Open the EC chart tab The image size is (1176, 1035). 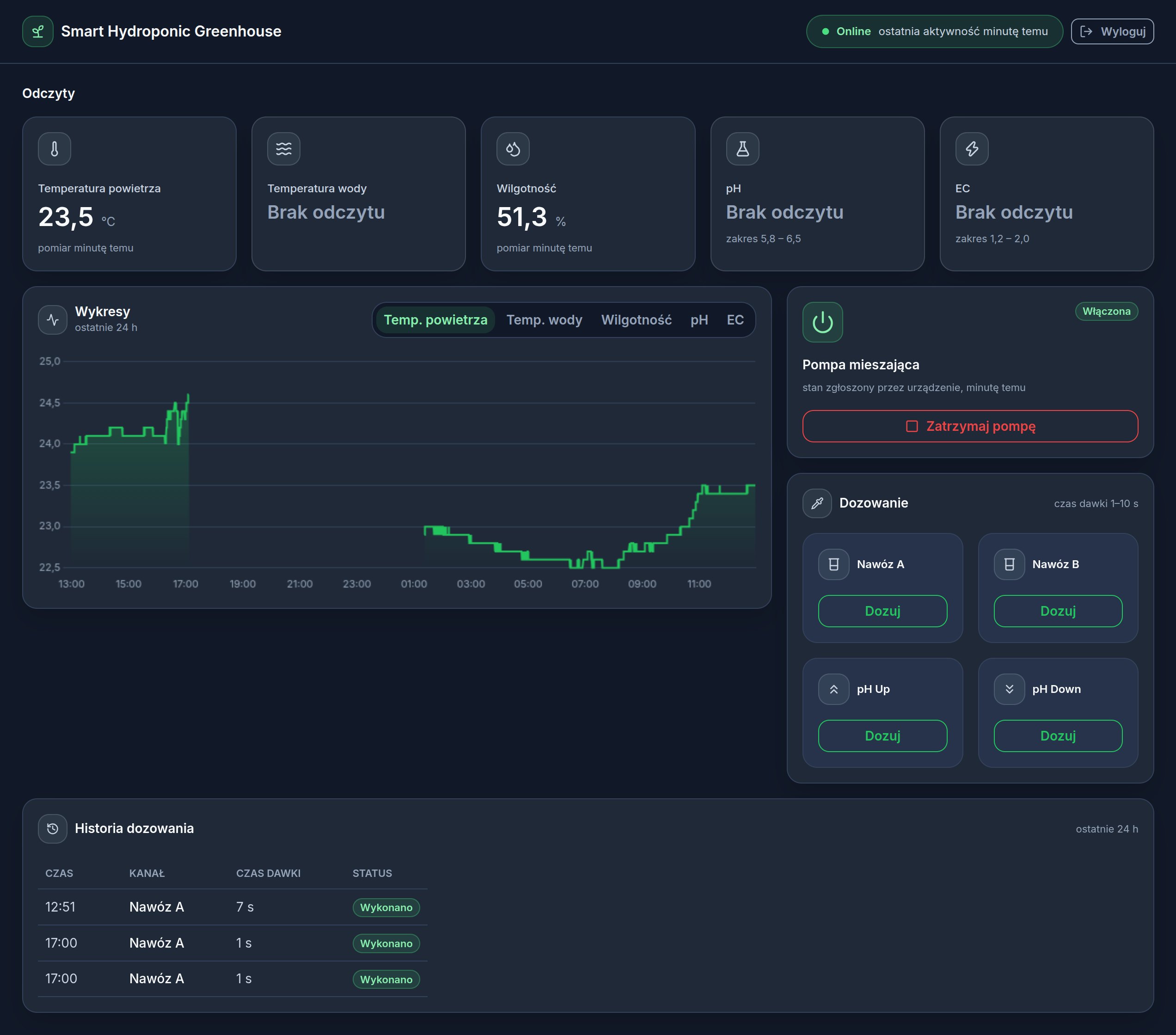pos(735,320)
